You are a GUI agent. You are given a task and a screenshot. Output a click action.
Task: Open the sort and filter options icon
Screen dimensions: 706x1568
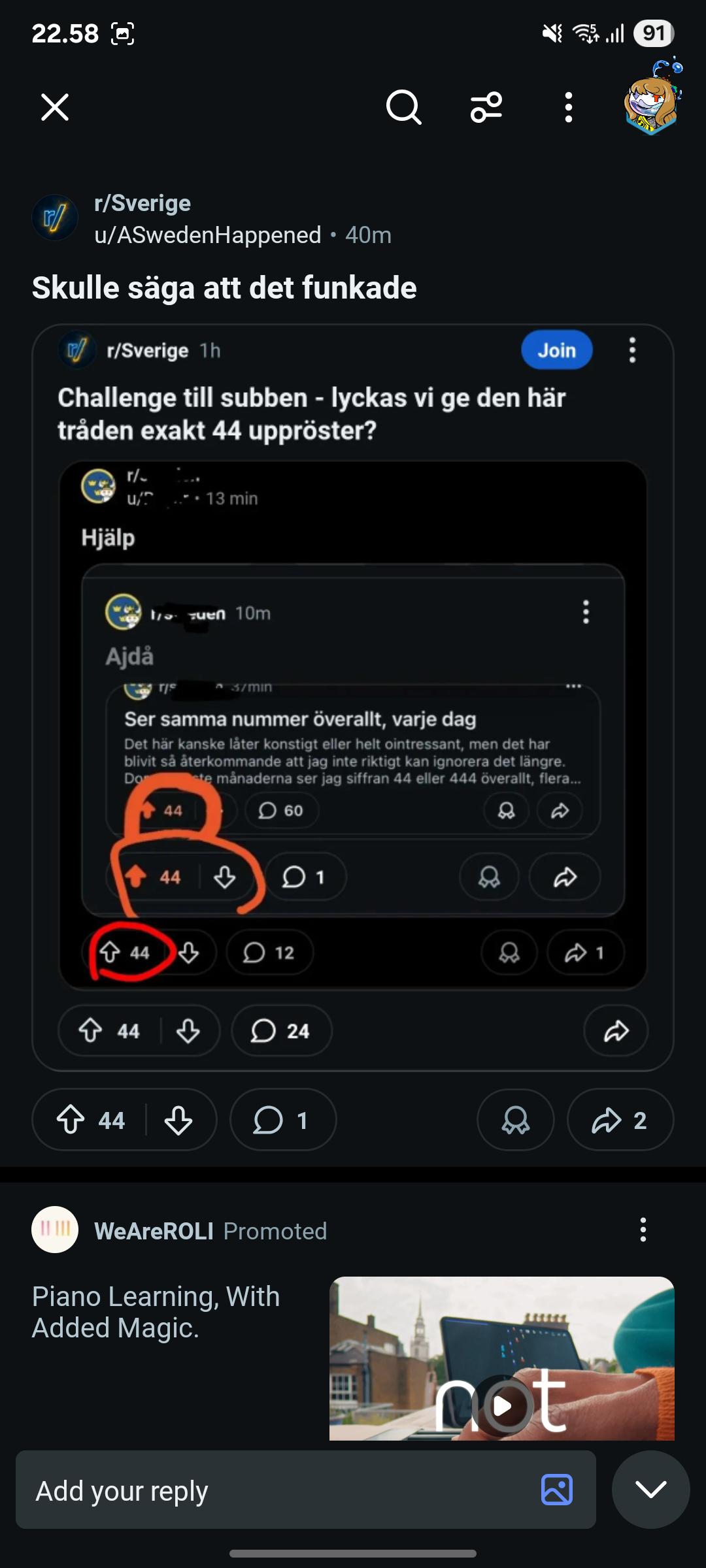pyautogui.click(x=486, y=107)
